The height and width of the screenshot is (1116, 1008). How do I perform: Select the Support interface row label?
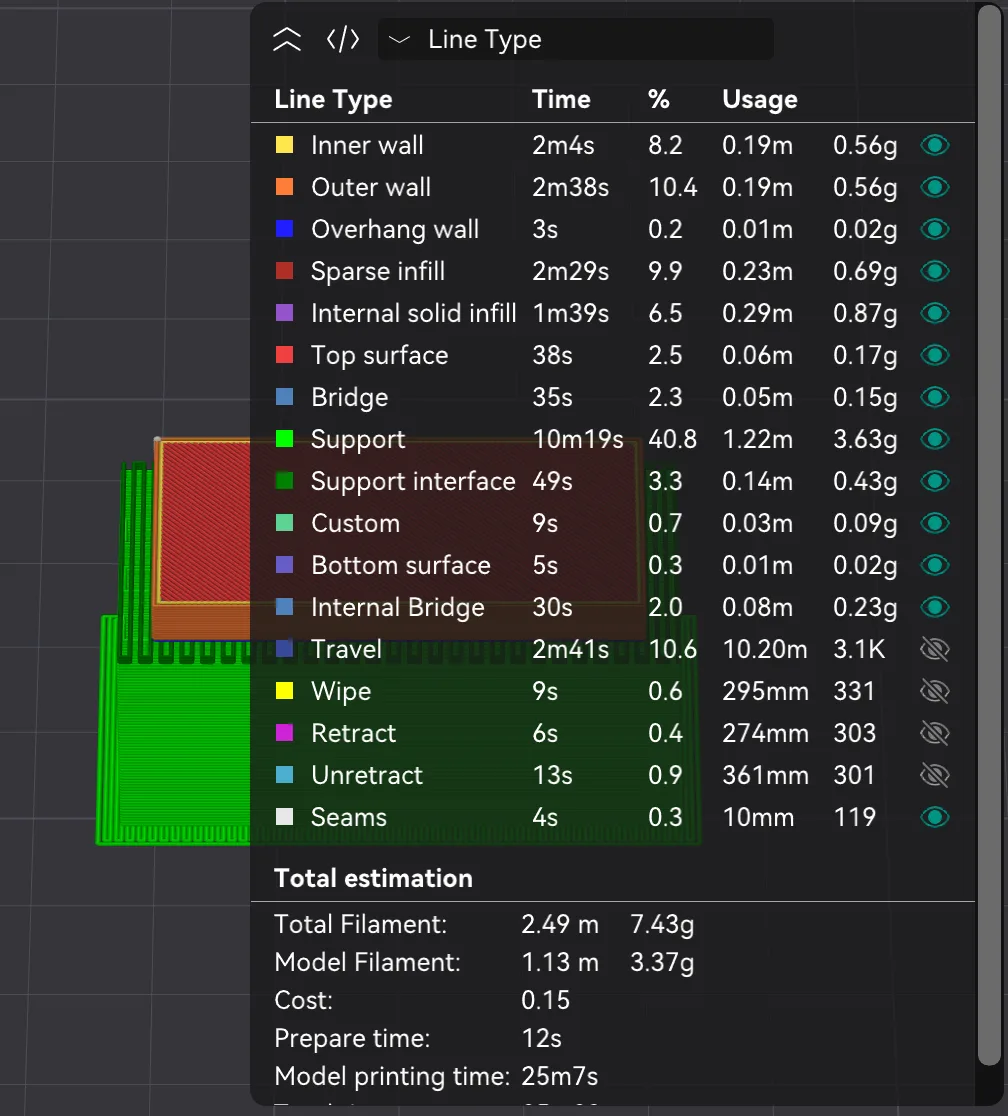[x=413, y=481]
